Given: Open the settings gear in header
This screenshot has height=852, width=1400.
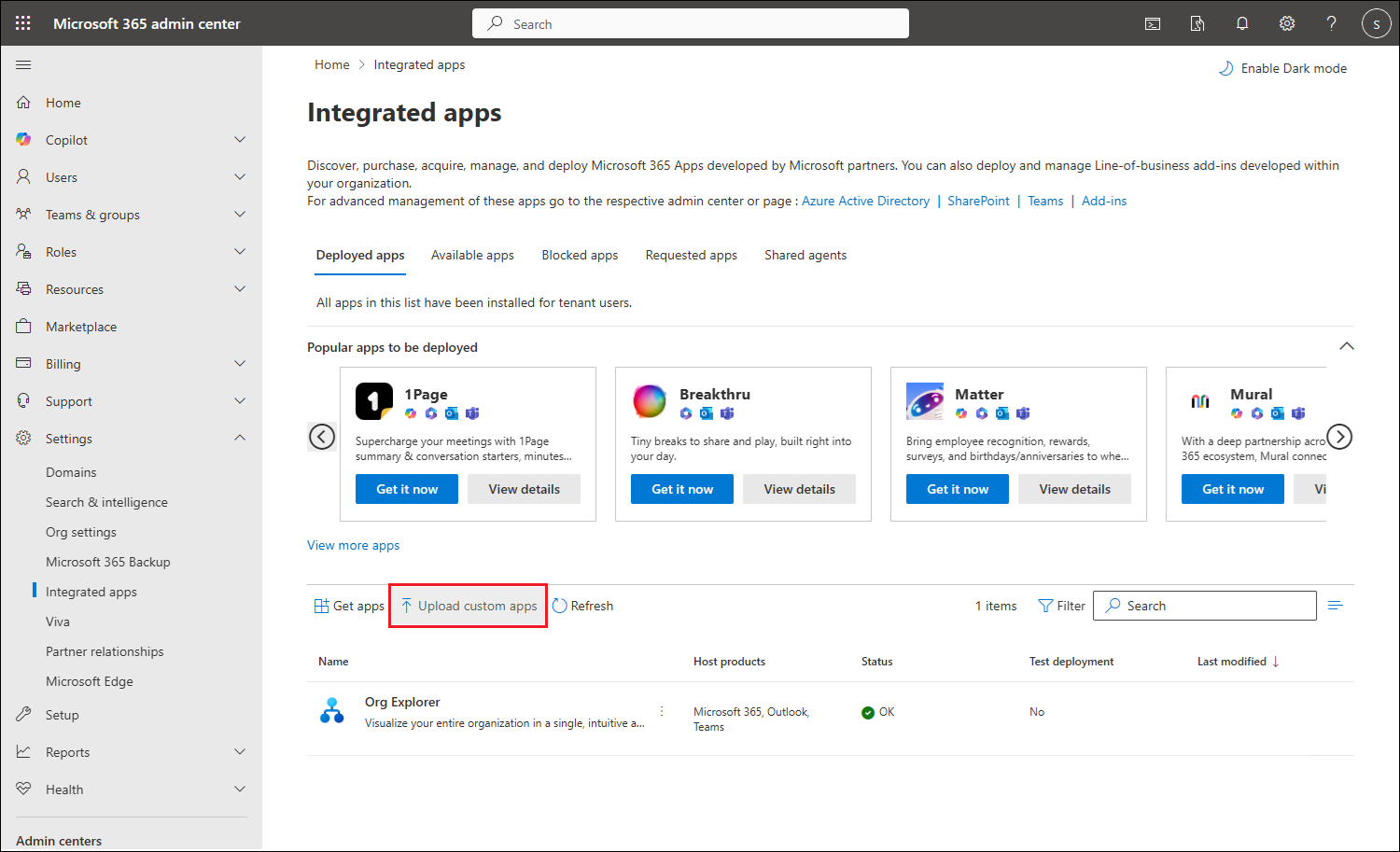Looking at the screenshot, I should point(1287,23).
